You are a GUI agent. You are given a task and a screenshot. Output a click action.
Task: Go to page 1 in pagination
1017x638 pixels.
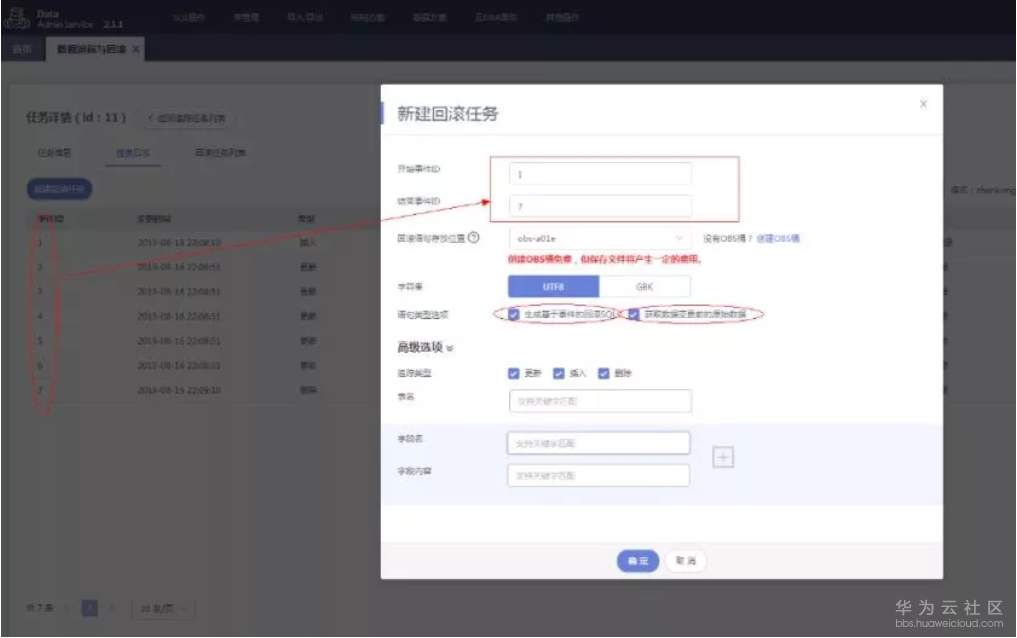(x=90, y=608)
